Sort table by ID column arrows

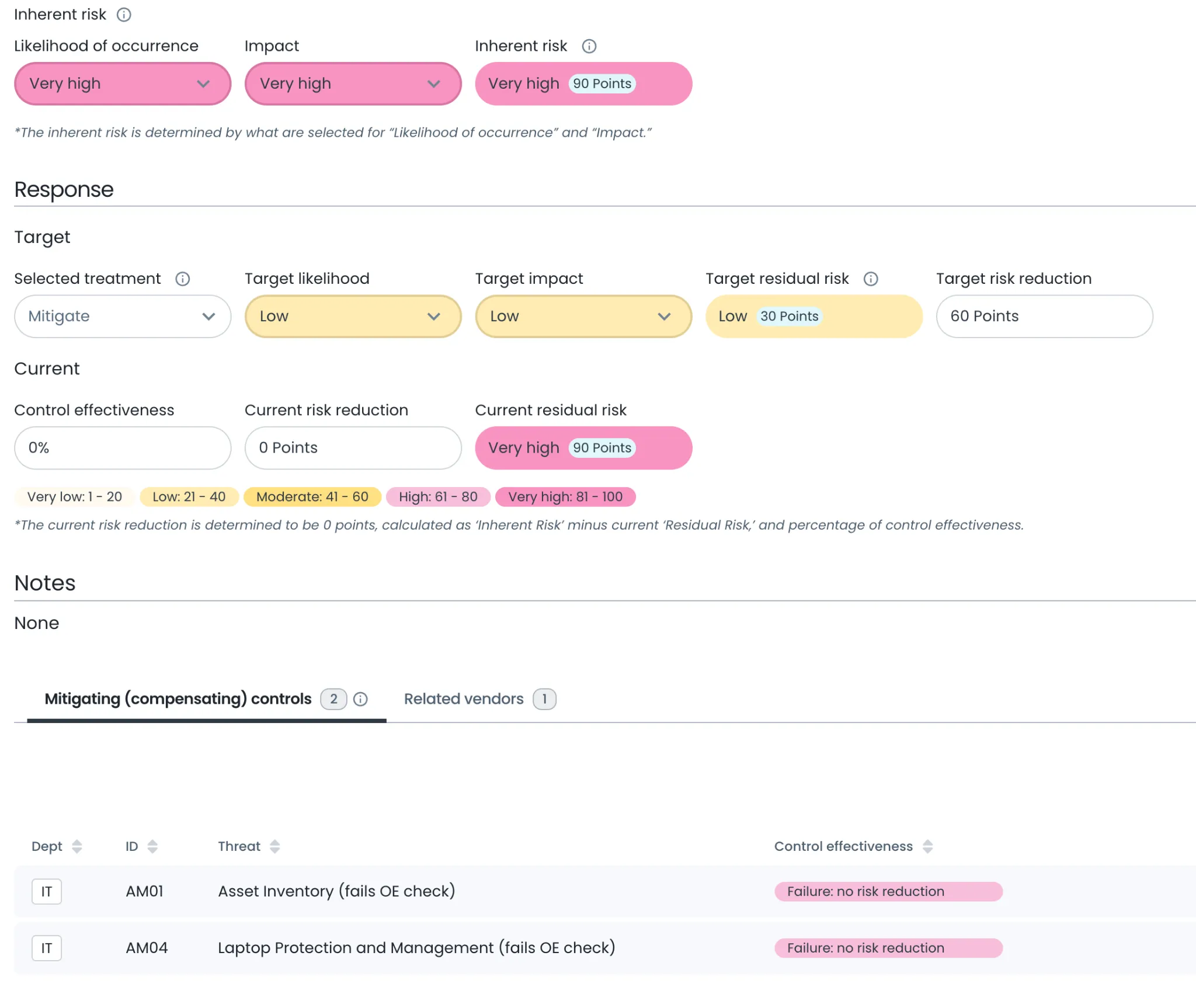click(152, 846)
